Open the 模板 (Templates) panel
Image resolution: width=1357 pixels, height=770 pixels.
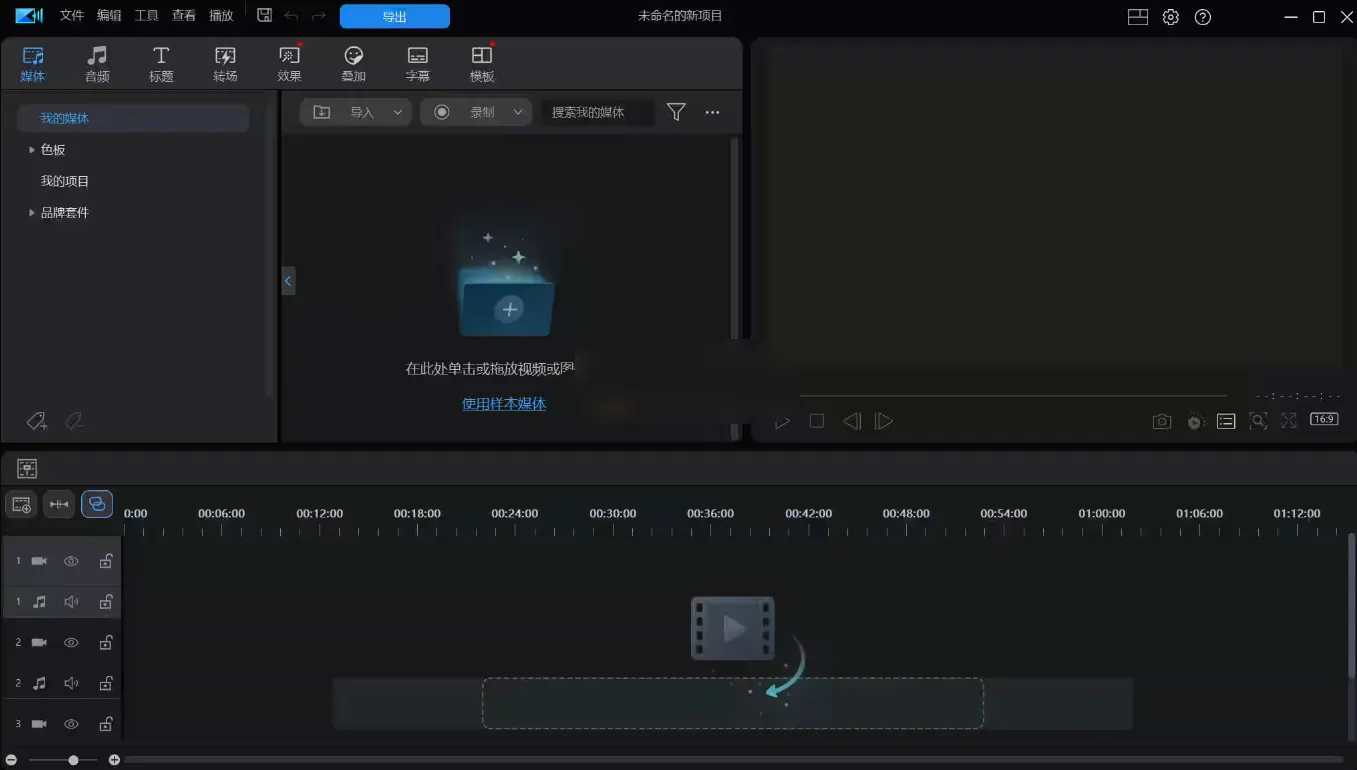(x=481, y=62)
